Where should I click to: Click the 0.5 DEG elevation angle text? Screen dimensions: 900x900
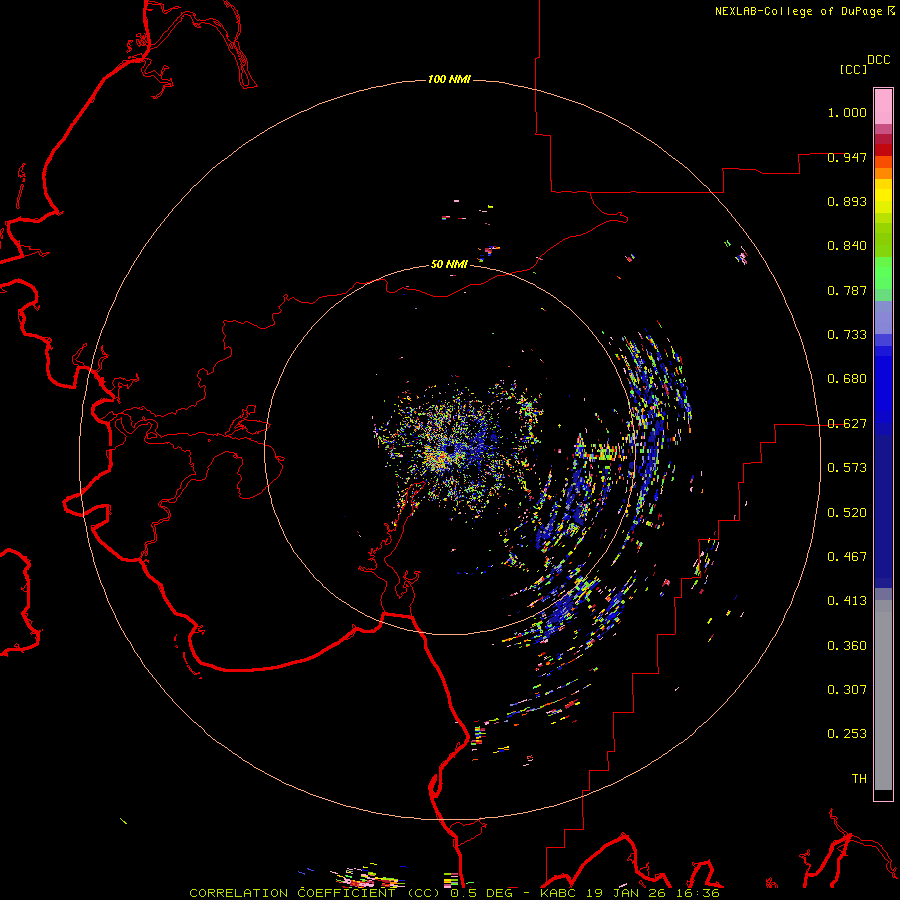pos(482,893)
